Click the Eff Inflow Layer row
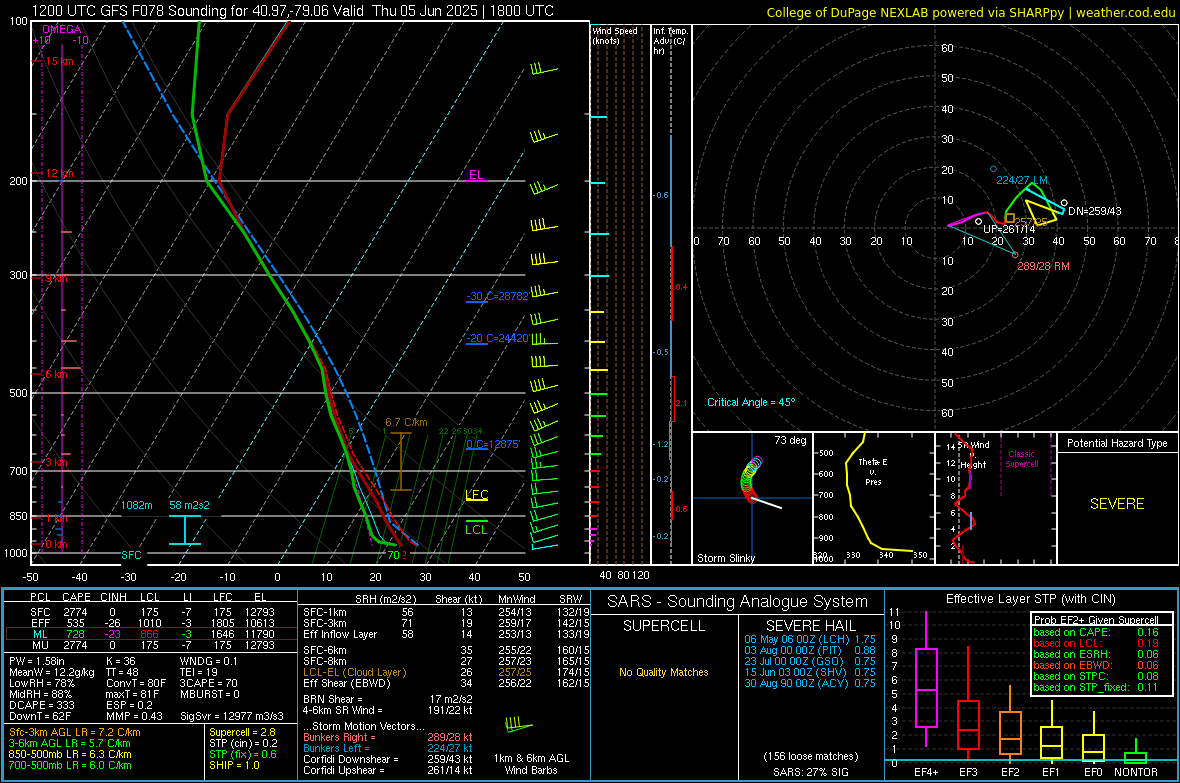Screen dimensions: 1180x783 click(x=446, y=634)
